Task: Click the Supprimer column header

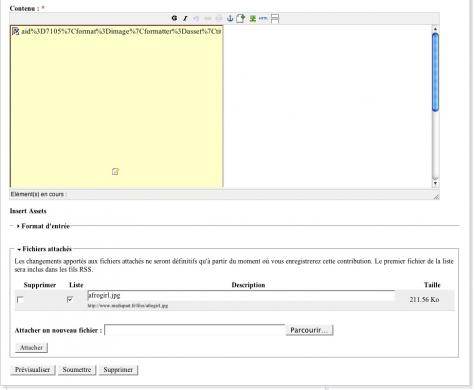Action: [40, 285]
